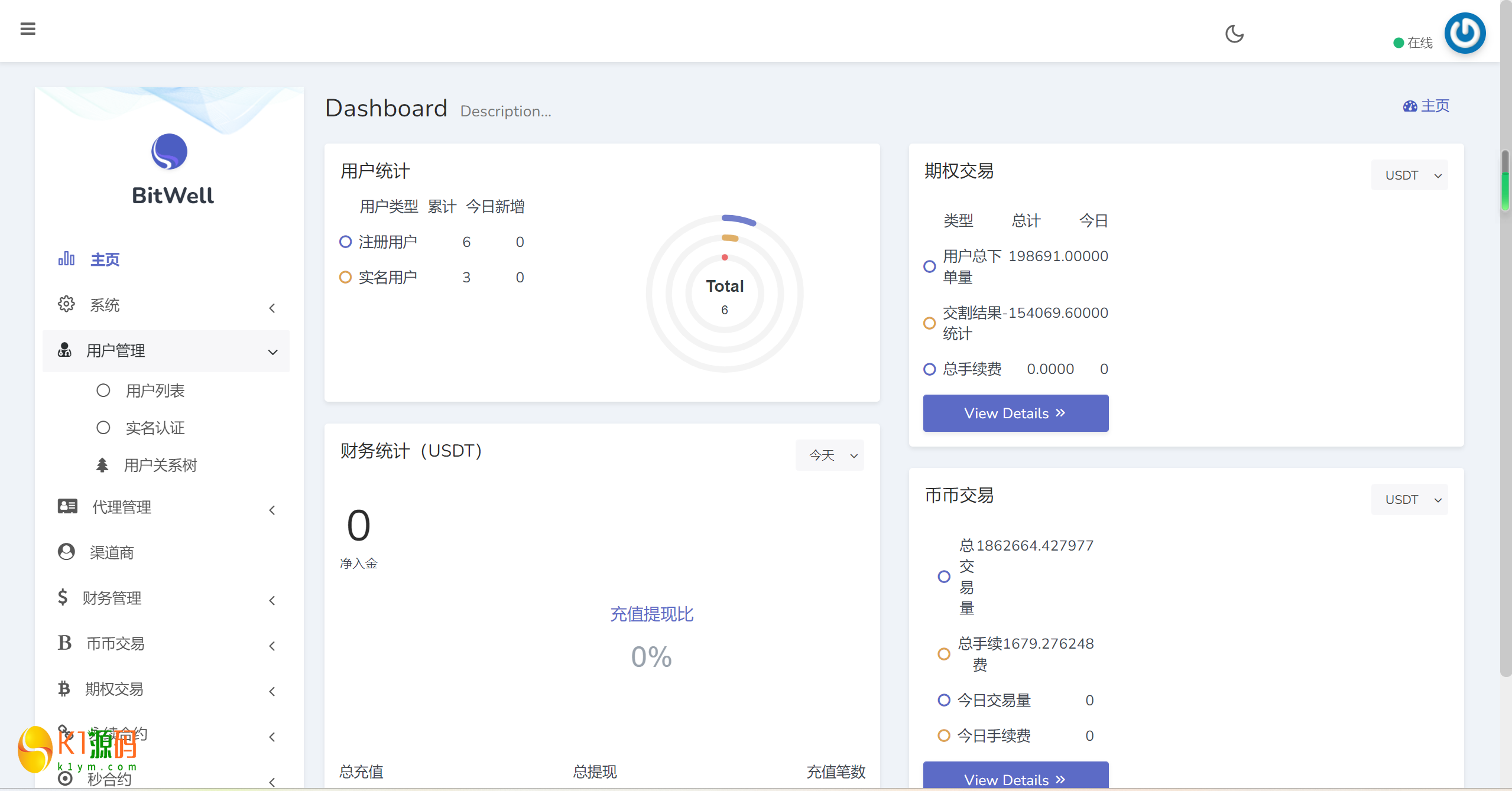Click the bar chart icon for 主页
Screen dimensions: 1512x791
[x=66, y=259]
